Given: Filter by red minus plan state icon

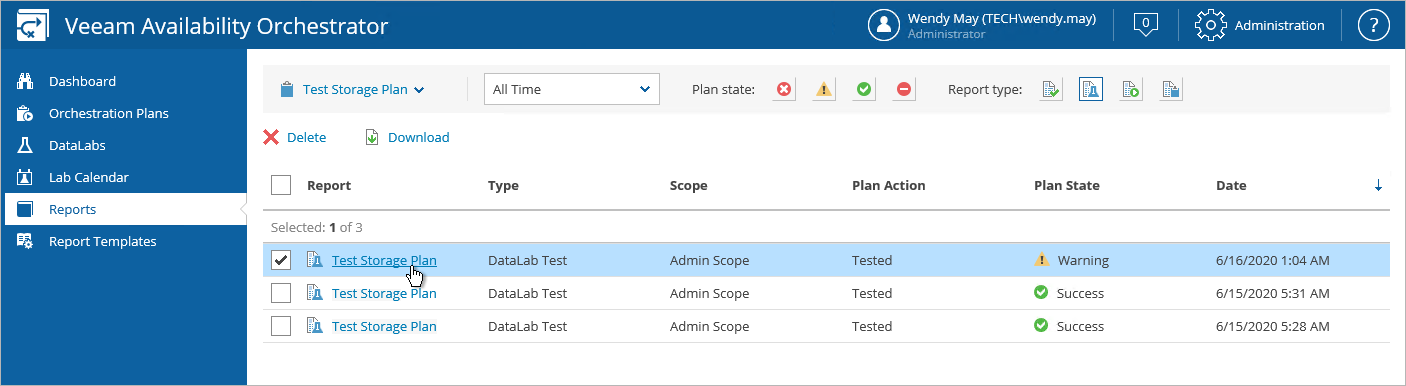Looking at the screenshot, I should 904,89.
